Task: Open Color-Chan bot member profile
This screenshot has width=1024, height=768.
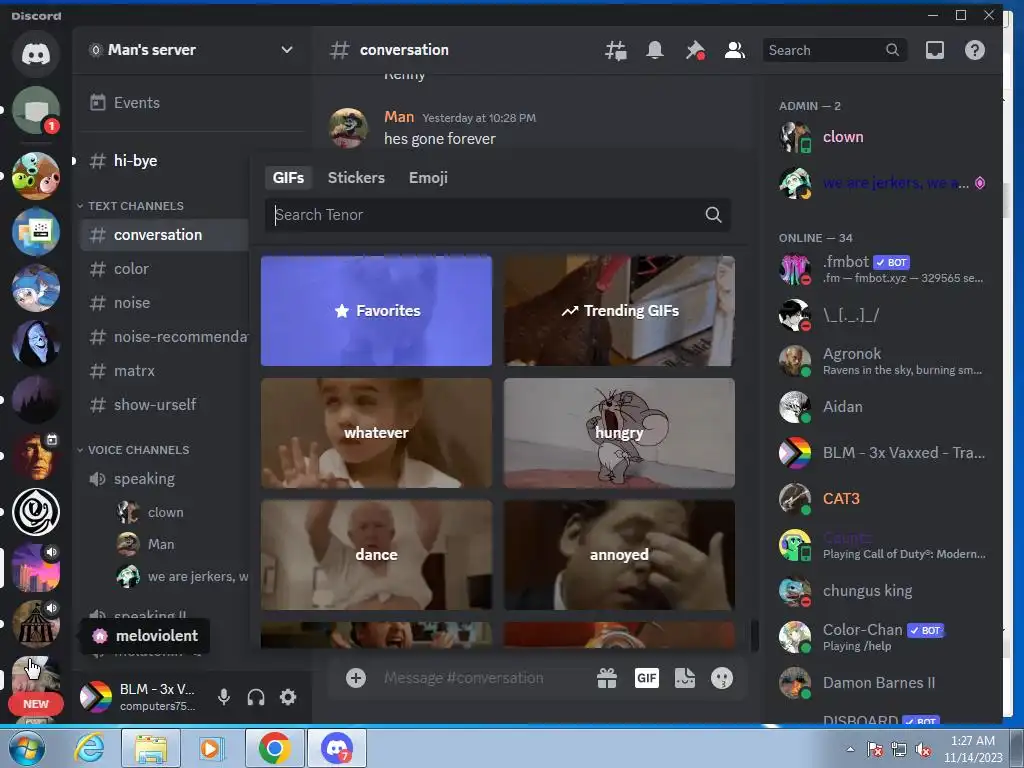Action: click(x=883, y=637)
